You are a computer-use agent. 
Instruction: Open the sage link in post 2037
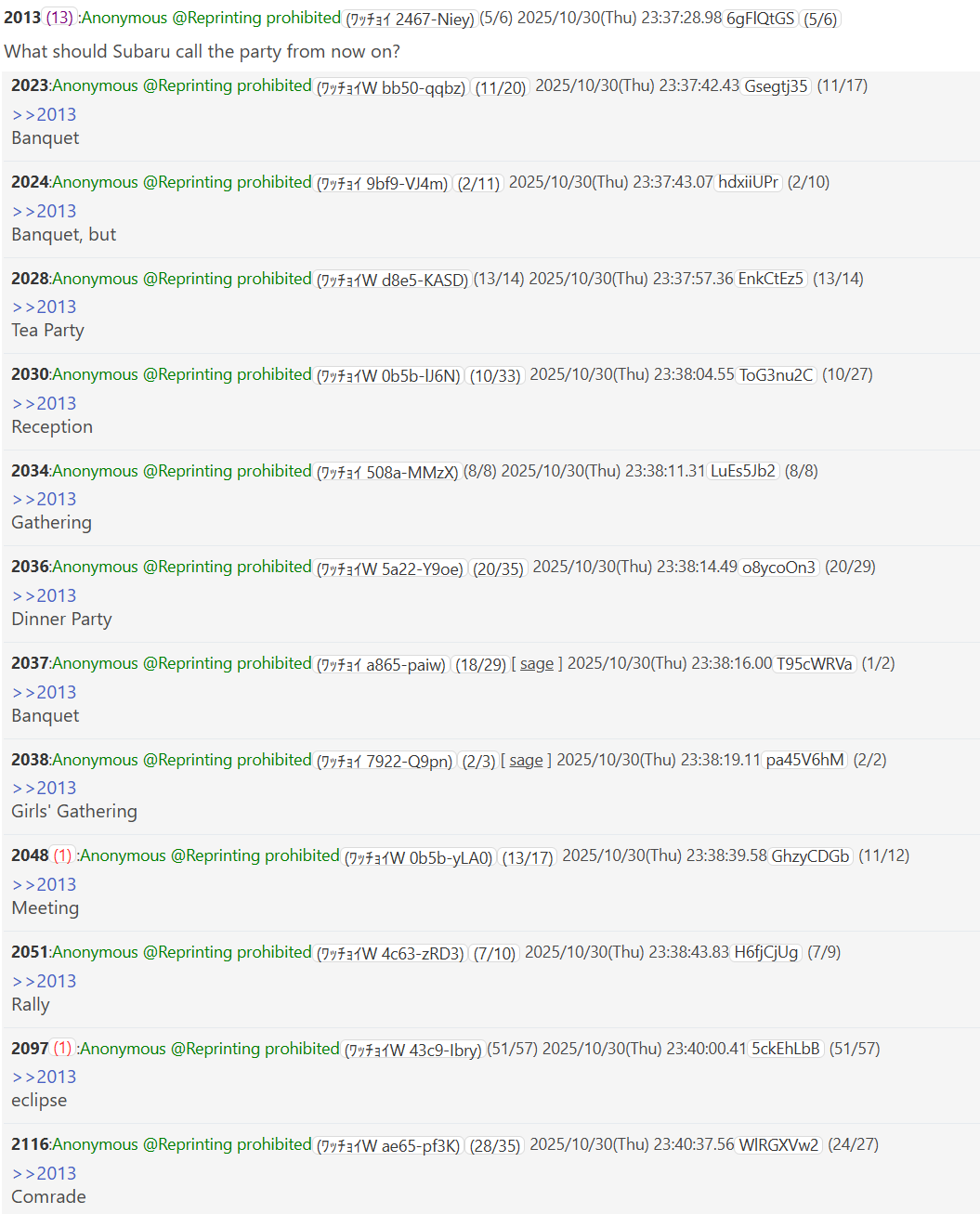point(537,663)
